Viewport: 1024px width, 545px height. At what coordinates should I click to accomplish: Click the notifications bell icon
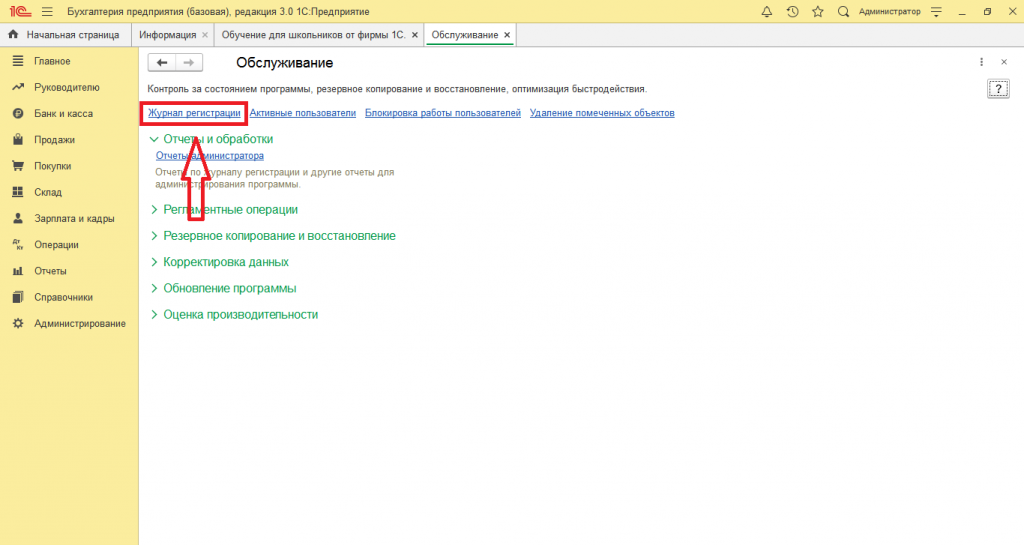click(767, 11)
